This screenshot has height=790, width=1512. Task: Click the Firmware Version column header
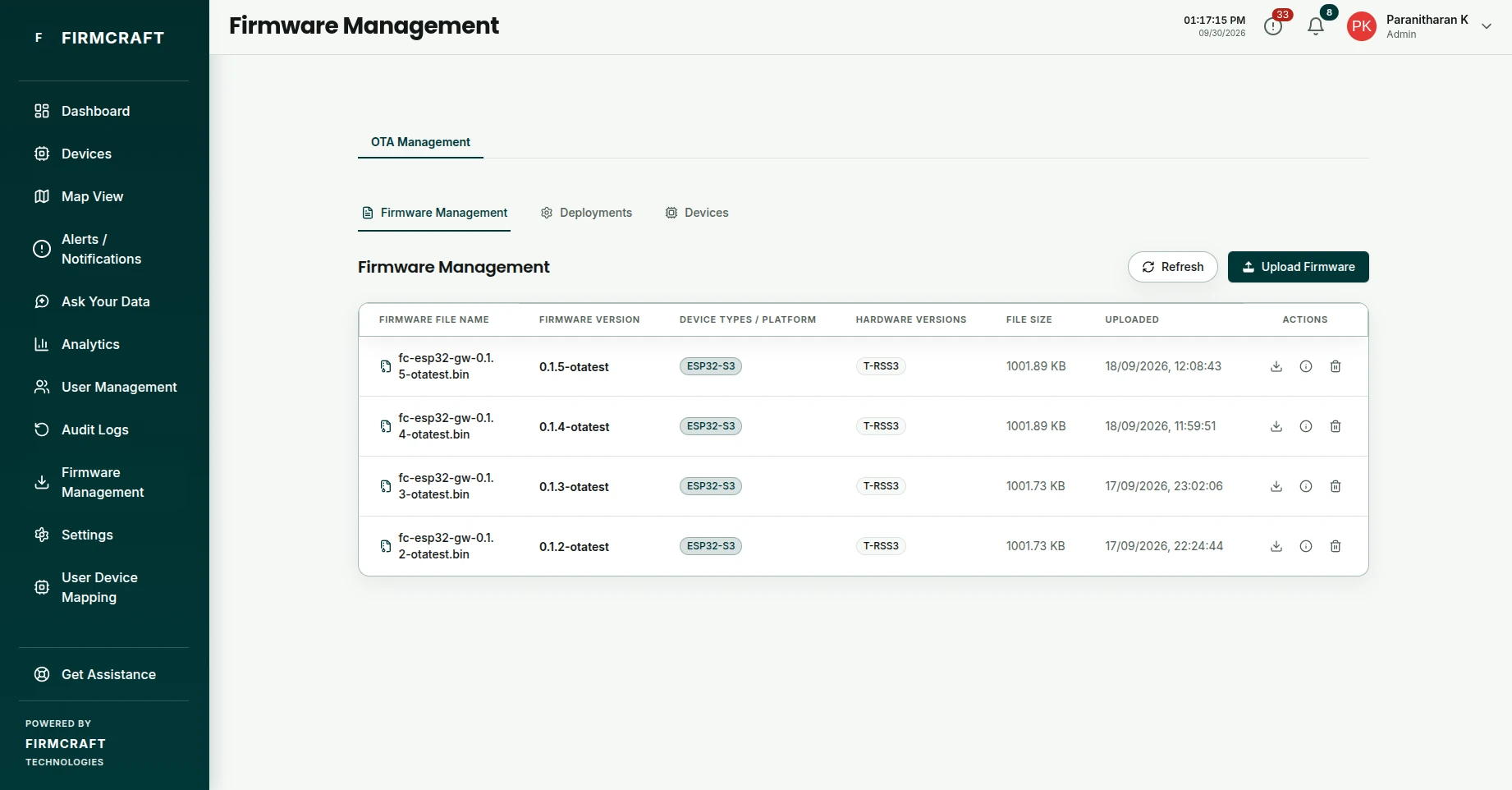[589, 319]
